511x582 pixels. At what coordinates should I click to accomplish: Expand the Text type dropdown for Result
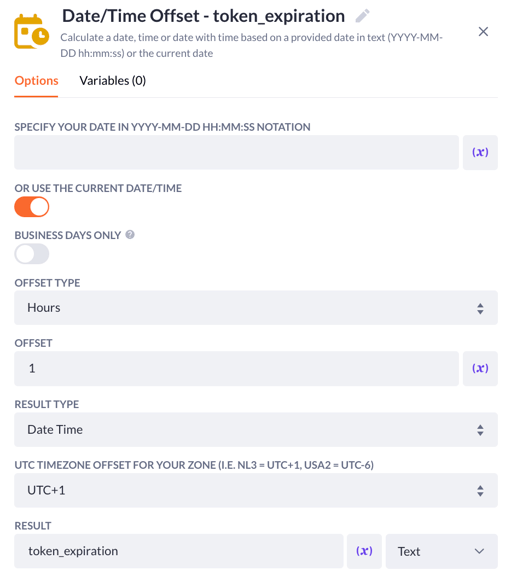click(x=442, y=551)
